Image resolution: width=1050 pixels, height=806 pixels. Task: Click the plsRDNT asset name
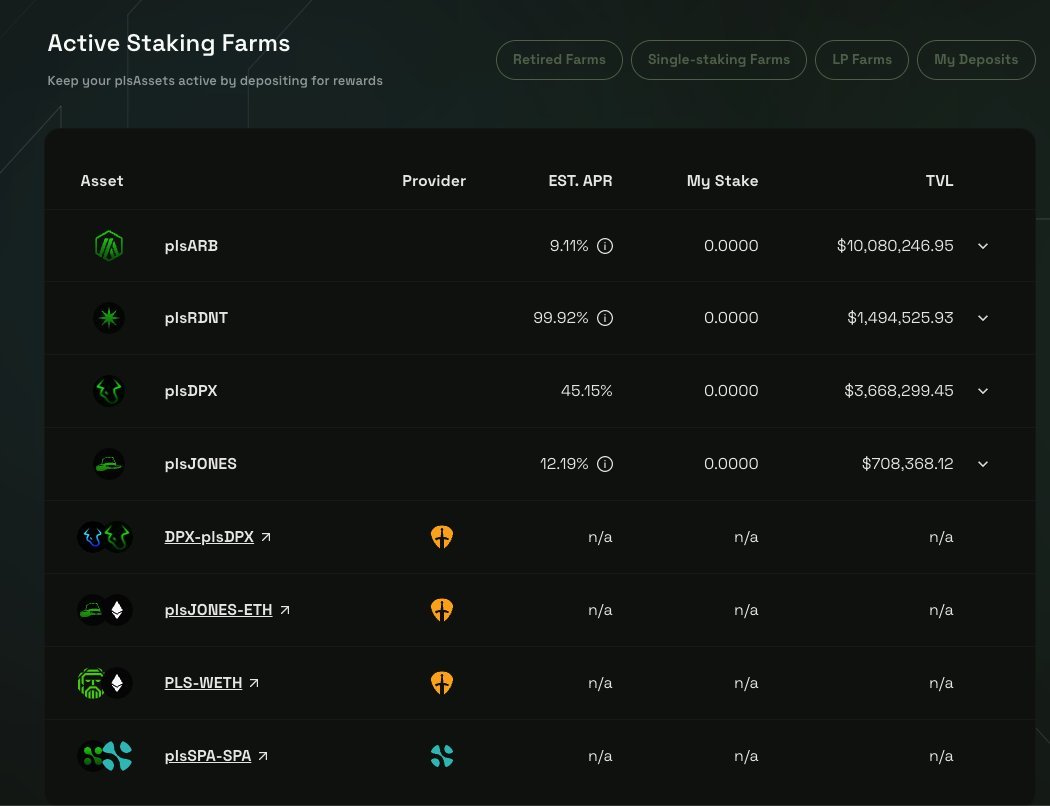point(196,317)
